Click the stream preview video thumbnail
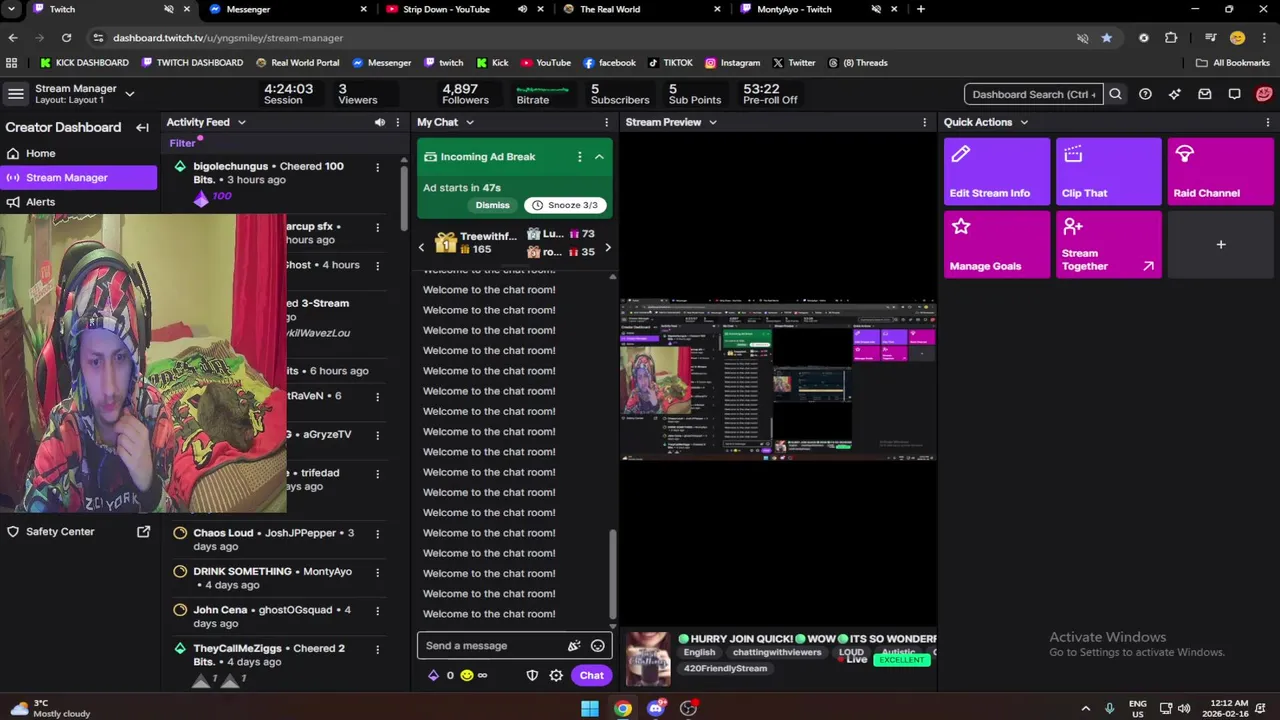1280x720 pixels. 778,379
